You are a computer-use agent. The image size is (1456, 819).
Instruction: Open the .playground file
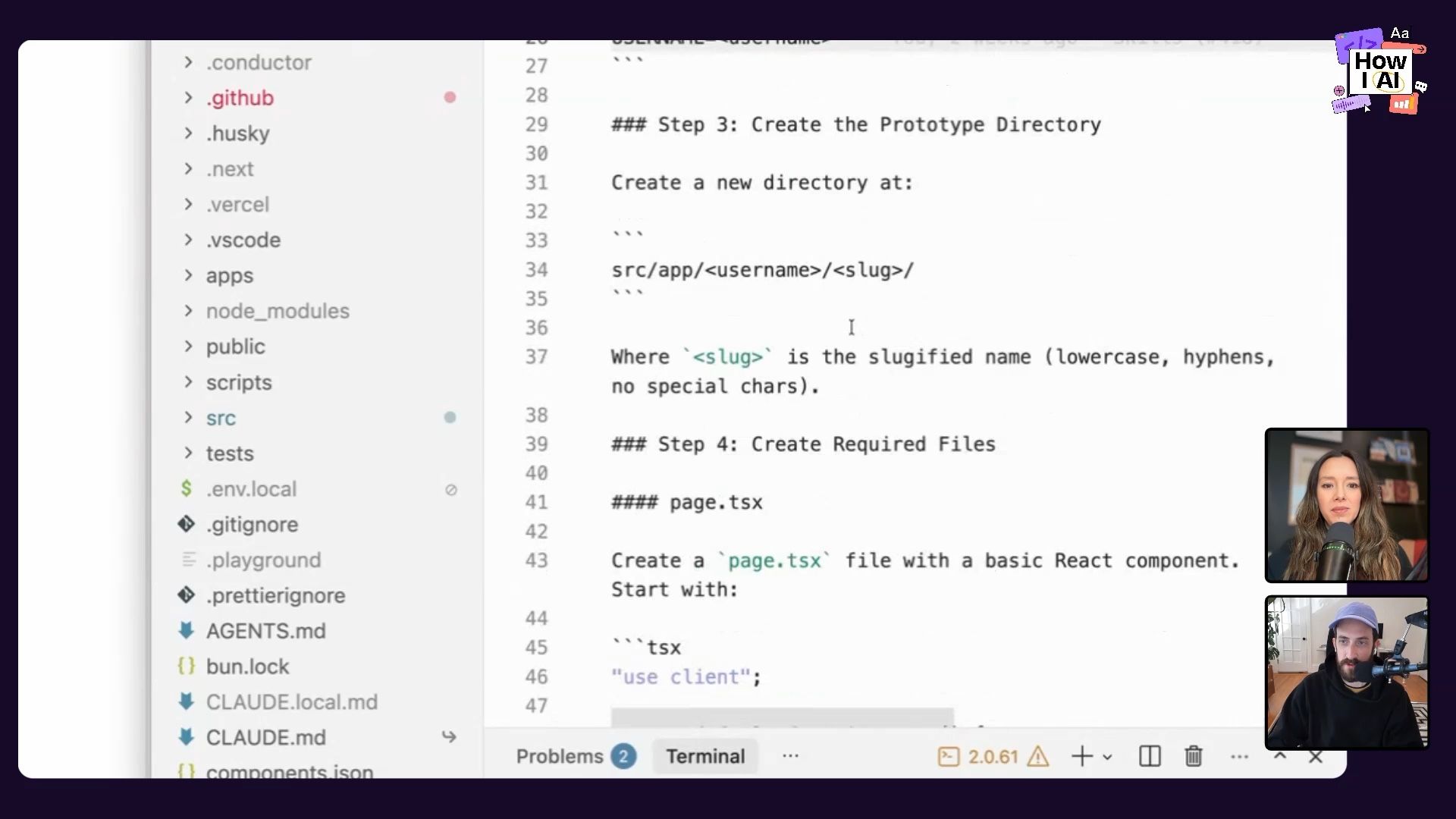point(263,560)
